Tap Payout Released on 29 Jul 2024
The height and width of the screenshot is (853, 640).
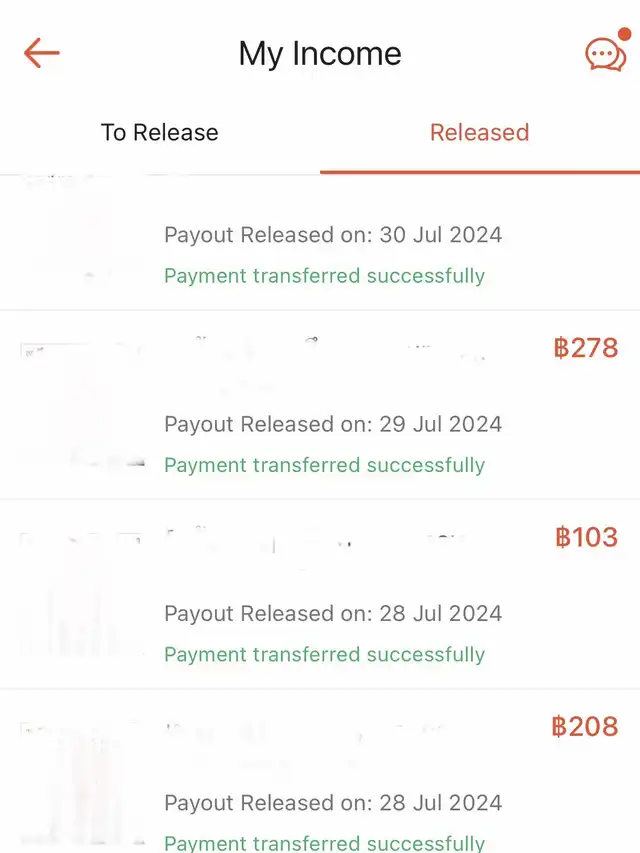(333, 425)
